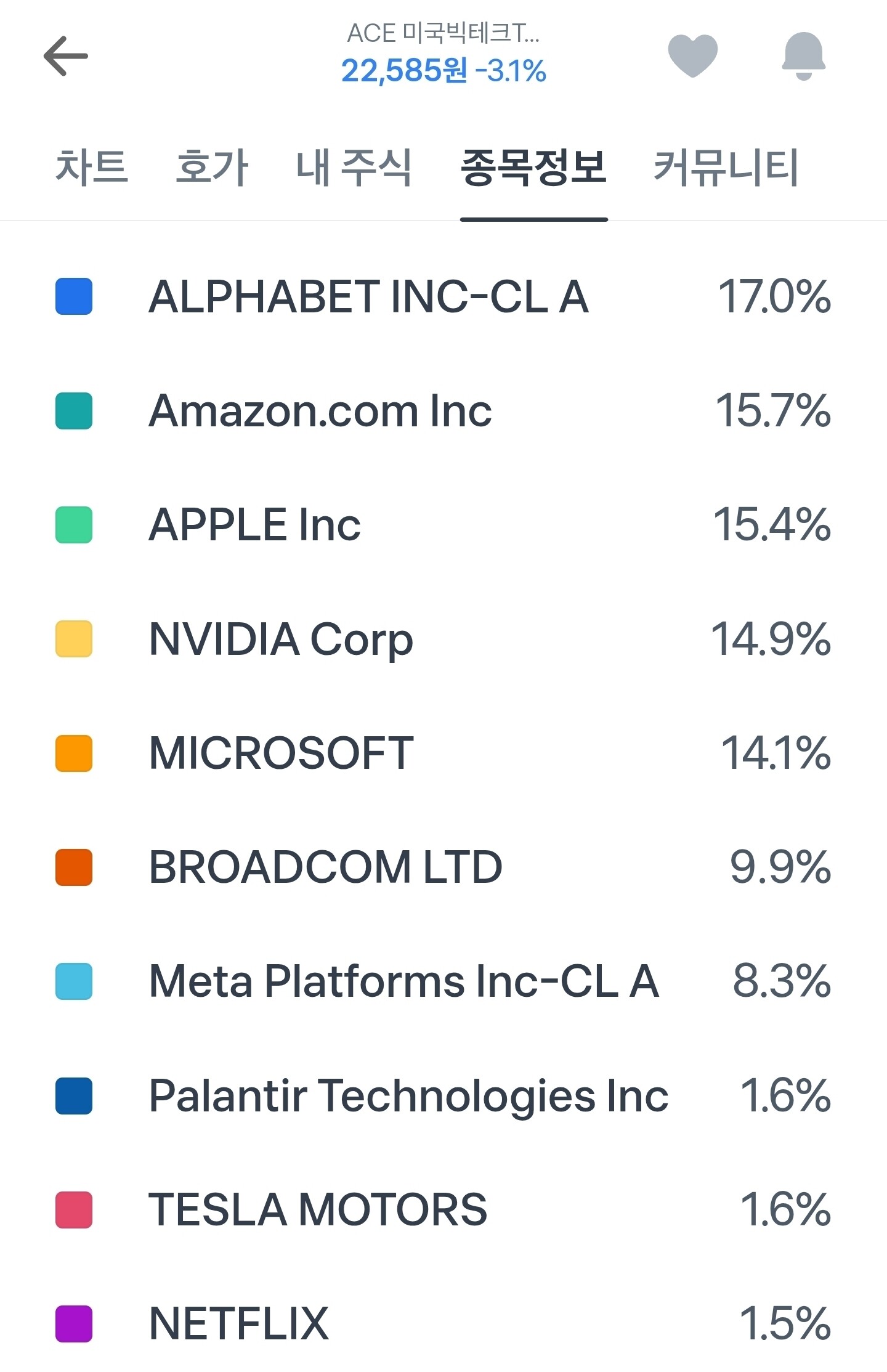Click the green APPLE color swatch
The width and height of the screenshot is (887, 1372).
pos(74,525)
